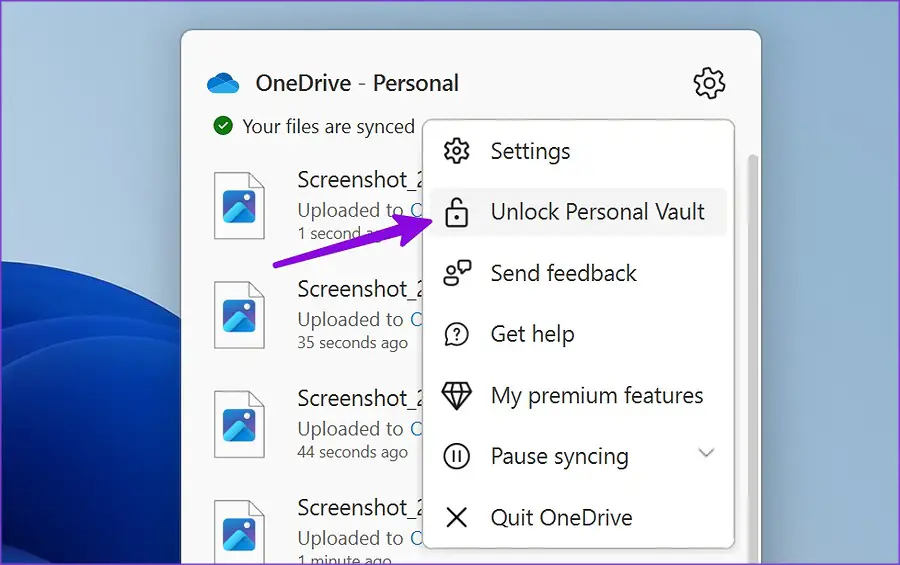This screenshot has height=565, width=900.
Task: Open the first screenshot file thumbnail
Action: click(239, 206)
